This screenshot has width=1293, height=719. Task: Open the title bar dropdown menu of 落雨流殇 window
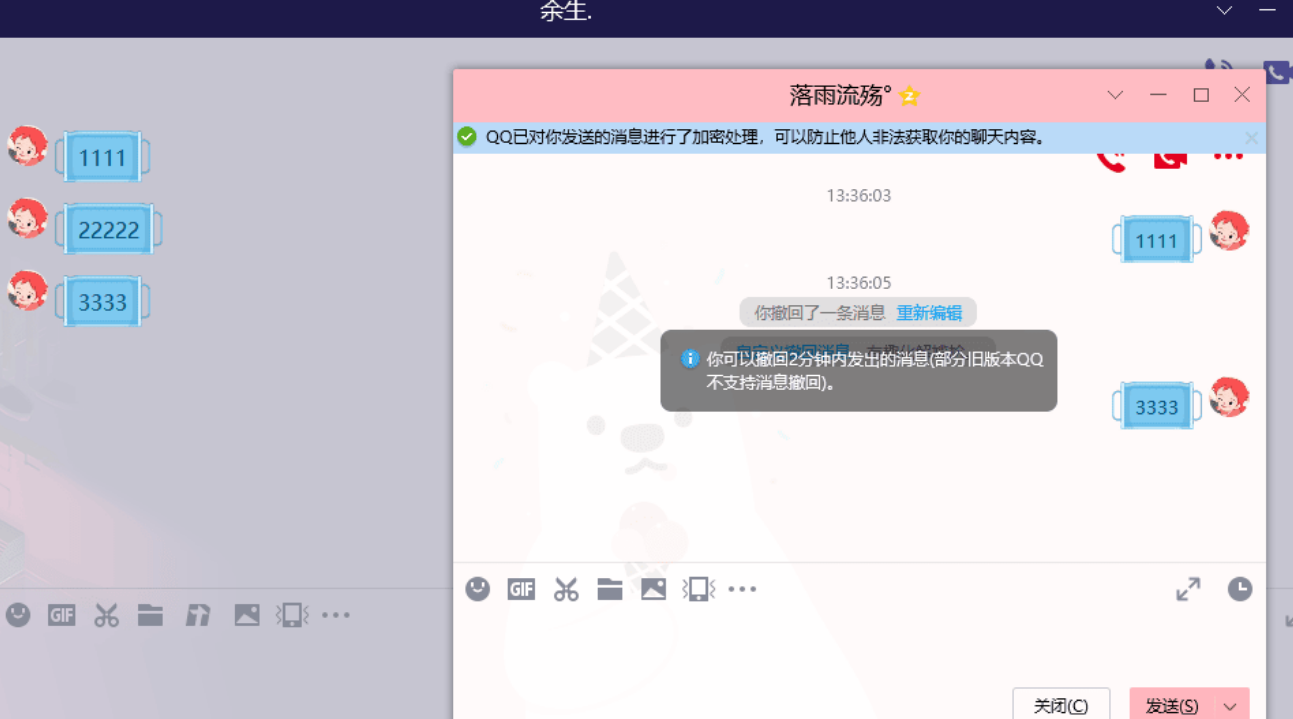click(1115, 95)
